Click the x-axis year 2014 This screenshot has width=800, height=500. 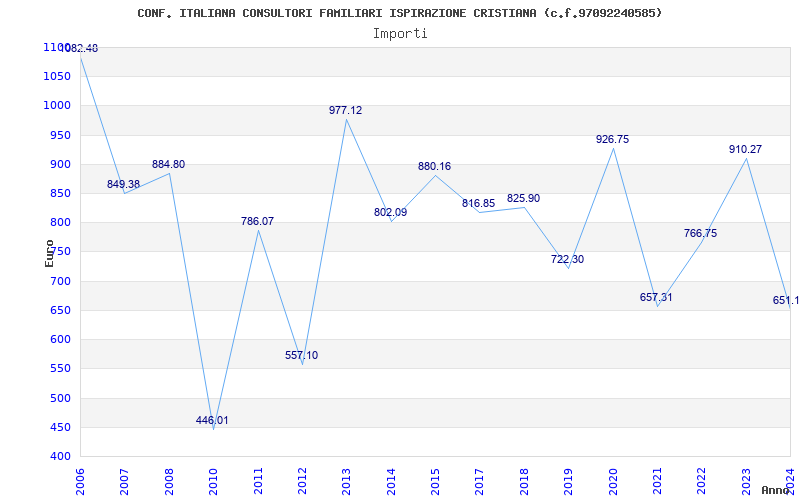391,481
